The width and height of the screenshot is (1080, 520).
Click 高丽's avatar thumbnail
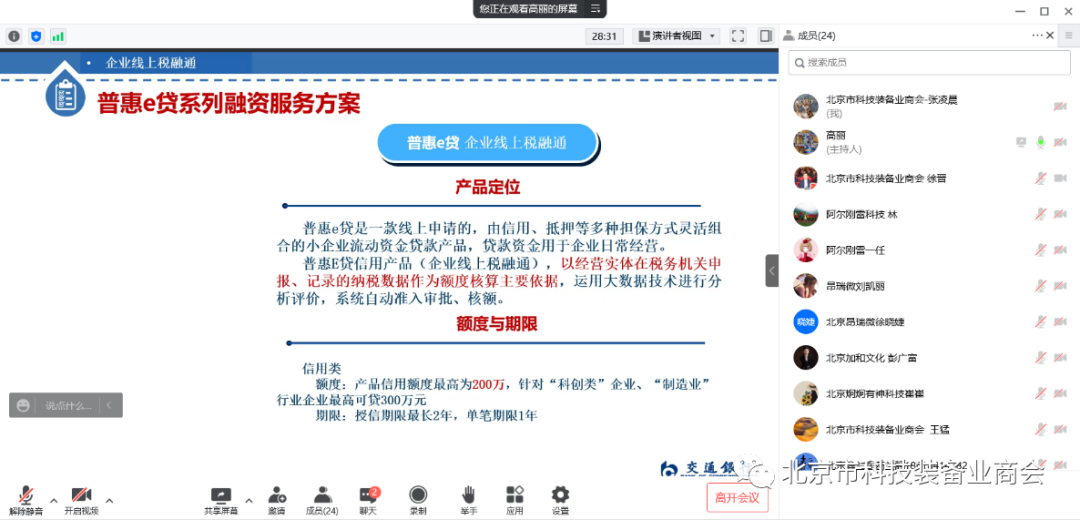[805, 142]
